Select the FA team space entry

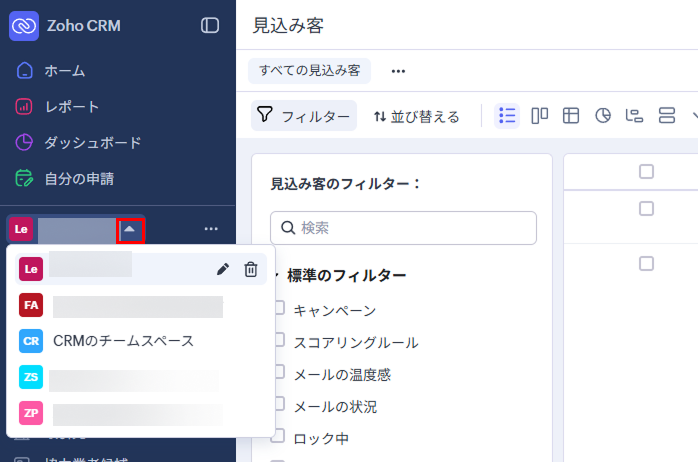[x=141, y=305]
